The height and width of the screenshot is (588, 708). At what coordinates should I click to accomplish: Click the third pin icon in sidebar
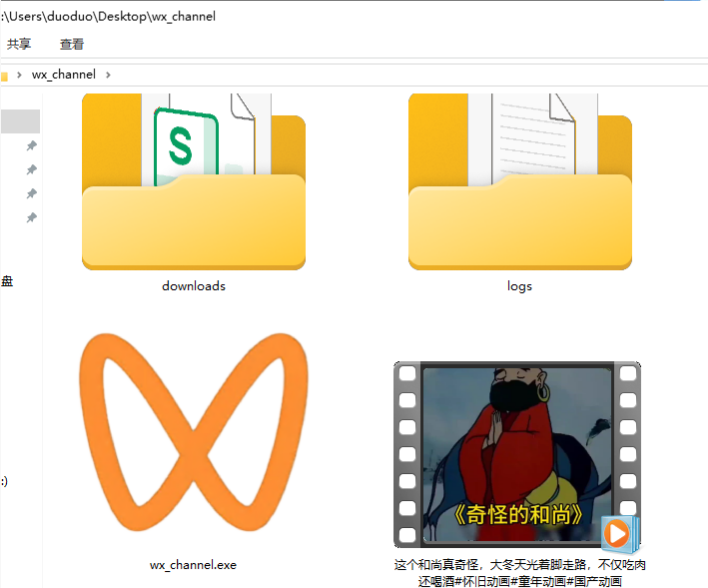coord(31,194)
